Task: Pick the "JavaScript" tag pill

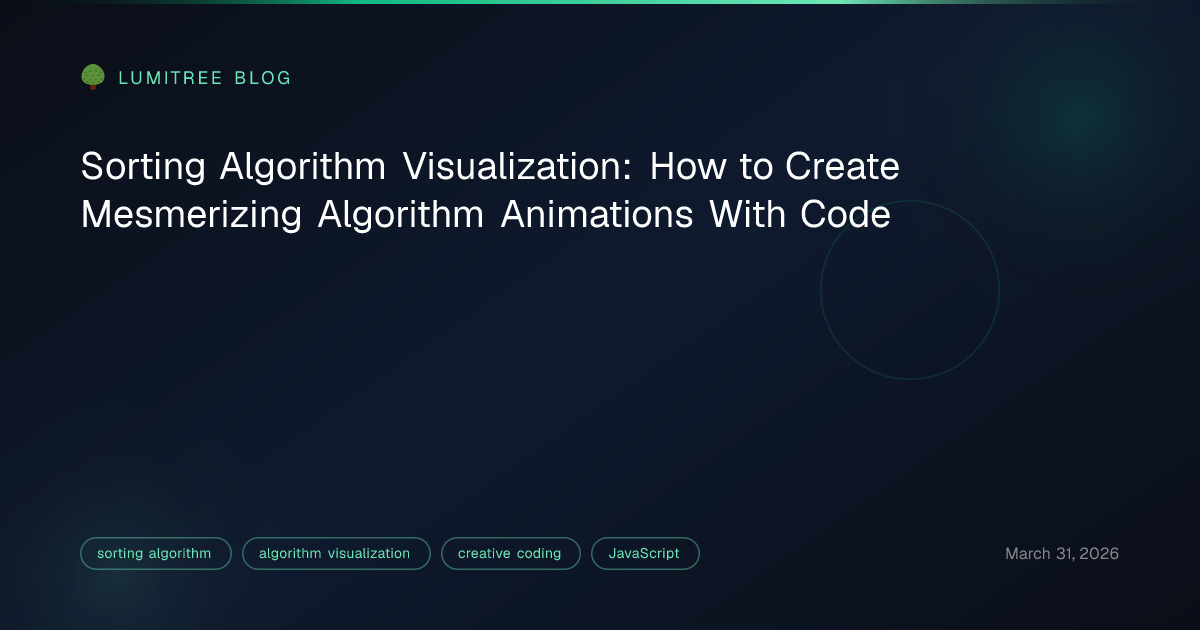Action: [x=645, y=553]
